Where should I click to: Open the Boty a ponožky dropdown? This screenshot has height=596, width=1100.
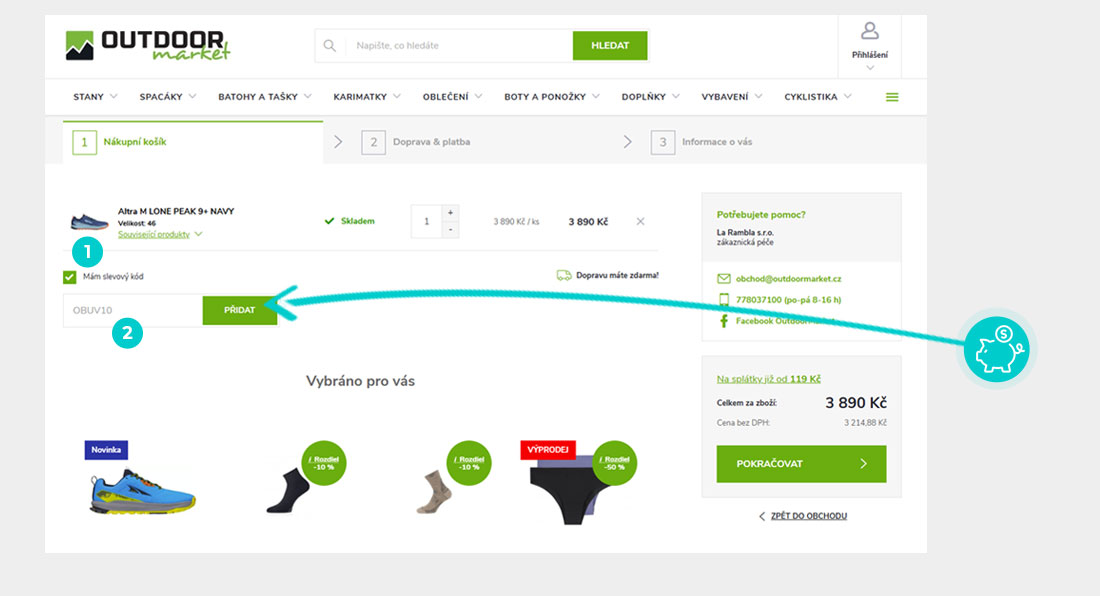point(551,97)
